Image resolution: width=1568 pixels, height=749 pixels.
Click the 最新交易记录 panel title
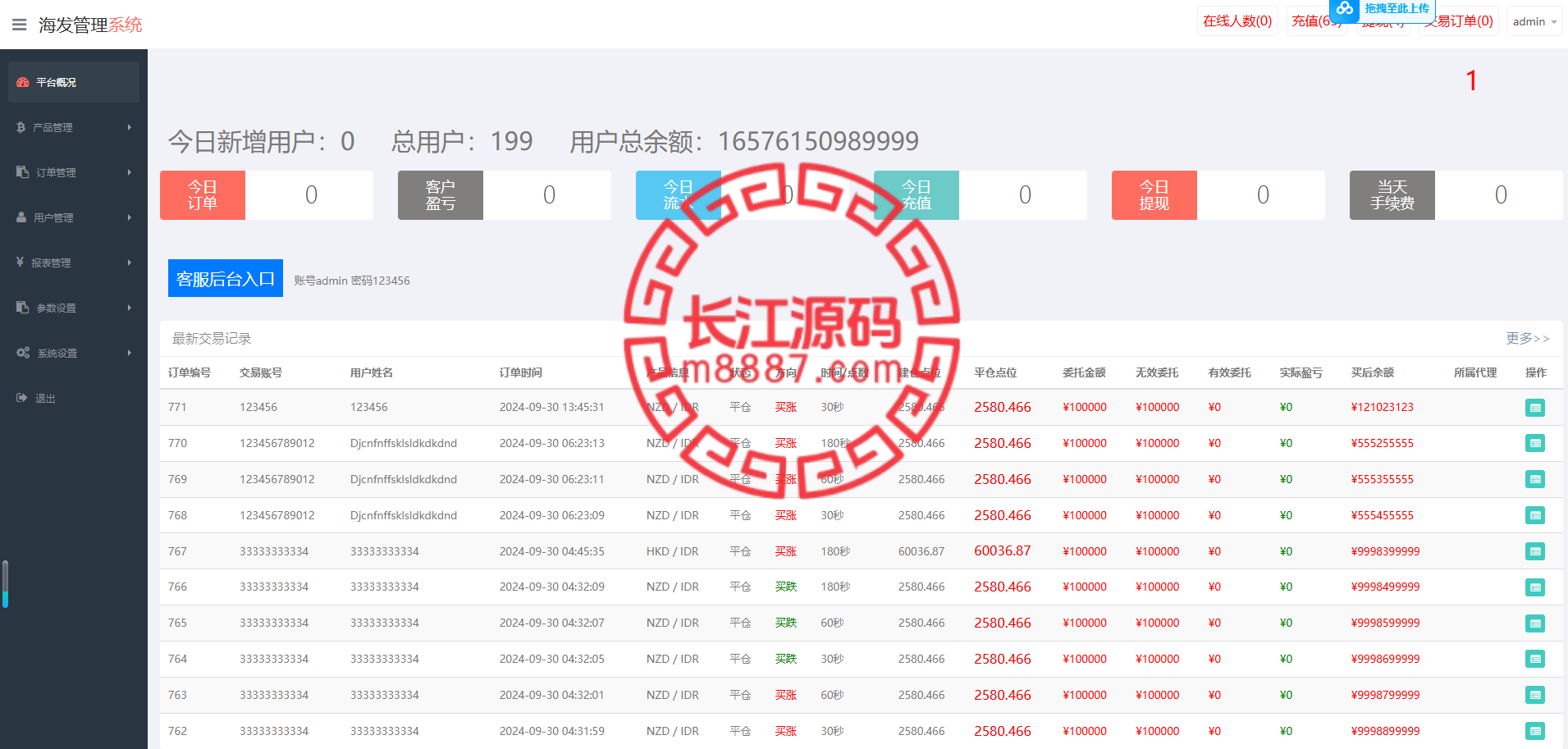click(x=212, y=338)
